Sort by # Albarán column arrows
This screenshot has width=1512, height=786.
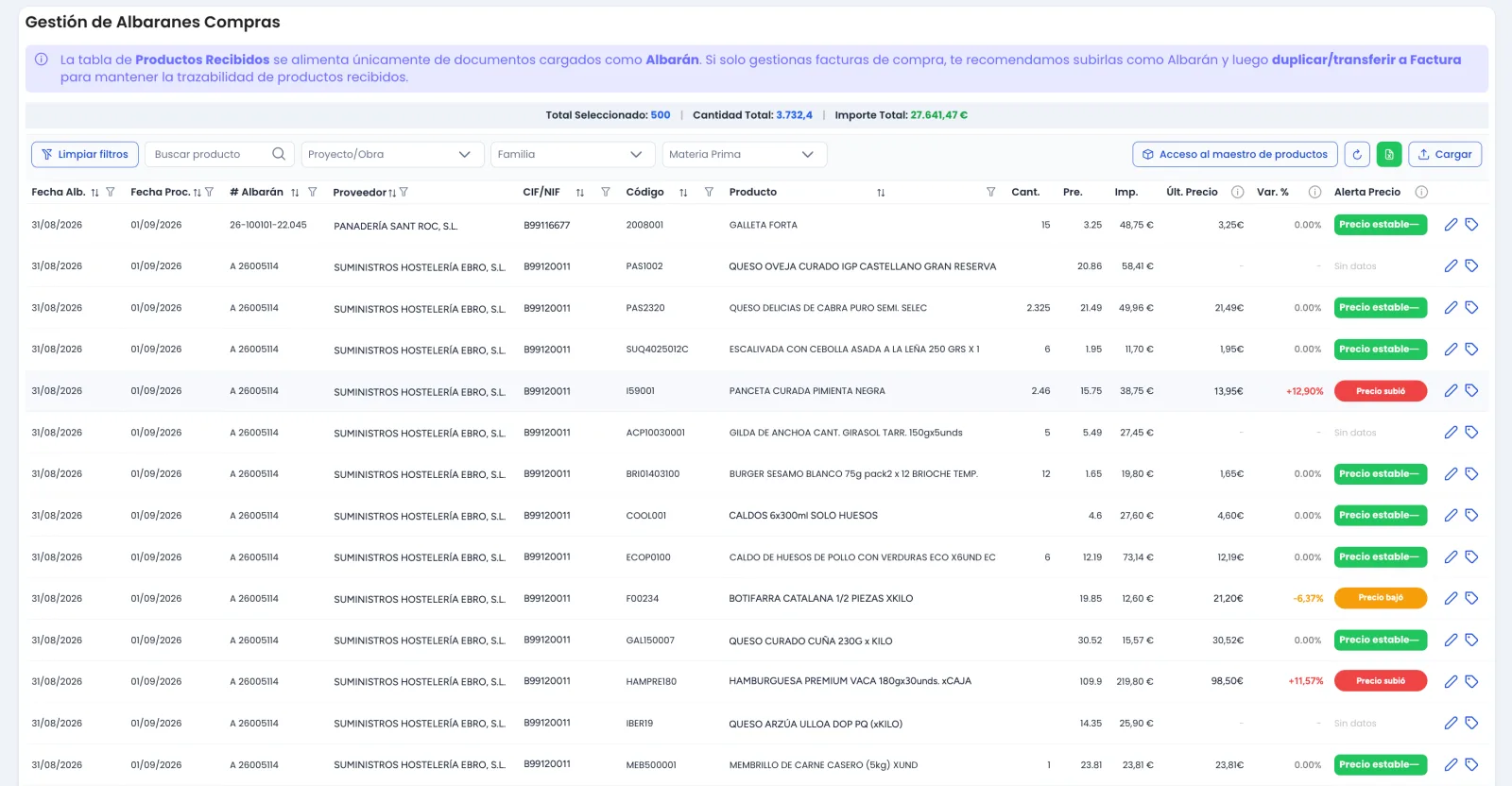(295, 192)
